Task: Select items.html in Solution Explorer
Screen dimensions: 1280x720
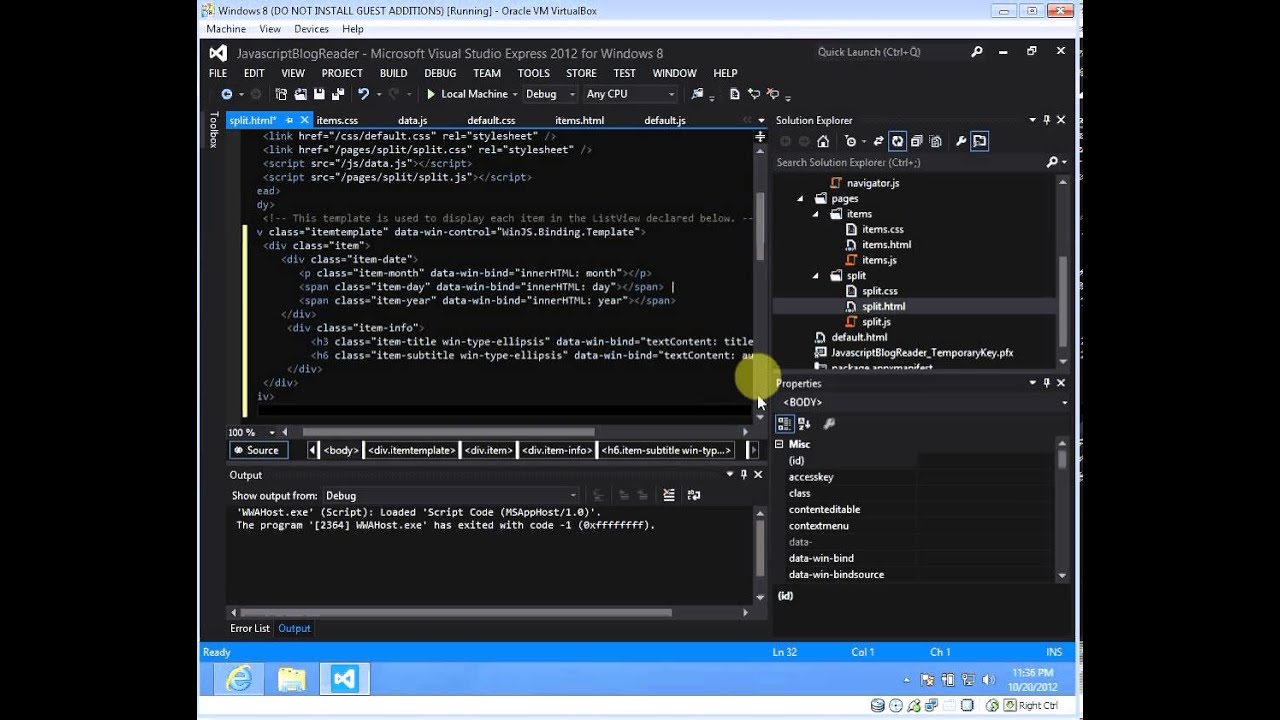Action: click(x=887, y=245)
